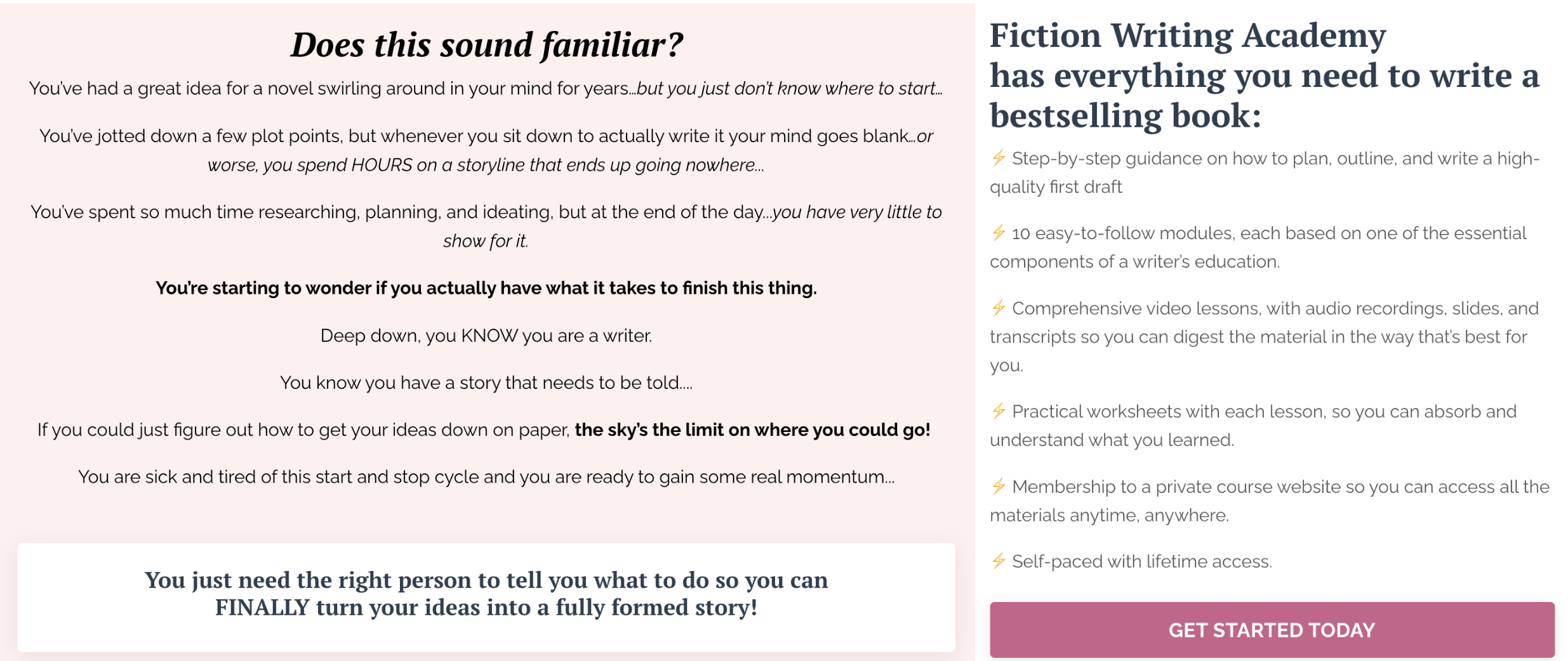Click lightning bolt icon beside 10 easy-to-follow modules
Screen dimensions: 1568x661
coord(999,232)
